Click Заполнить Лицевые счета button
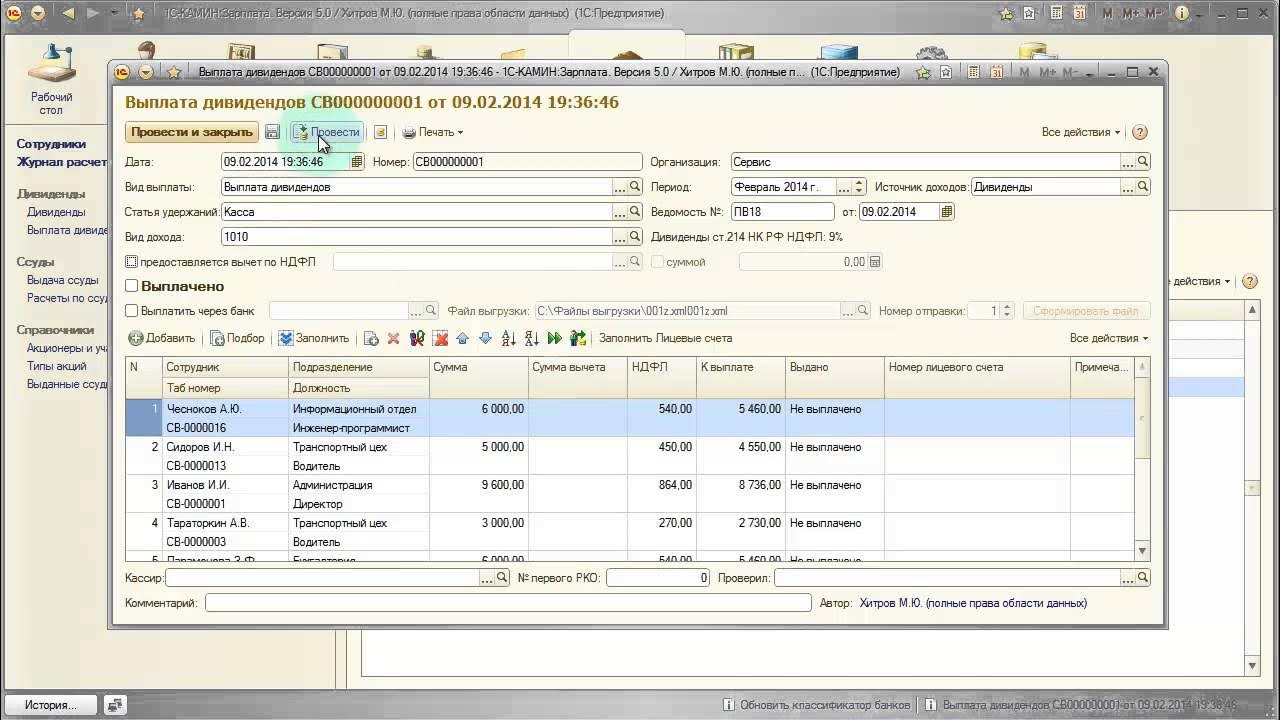 tap(665, 338)
